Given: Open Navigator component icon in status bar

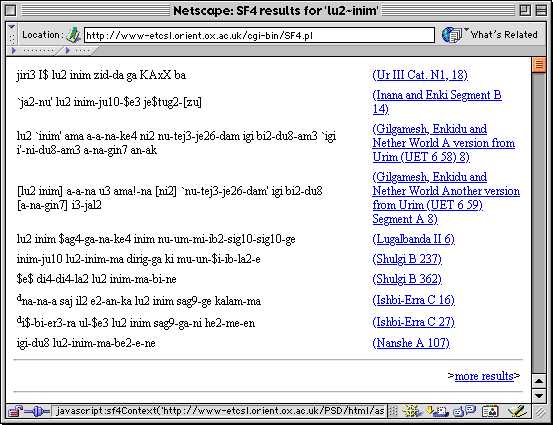Looking at the screenshot, I should click(411, 411).
